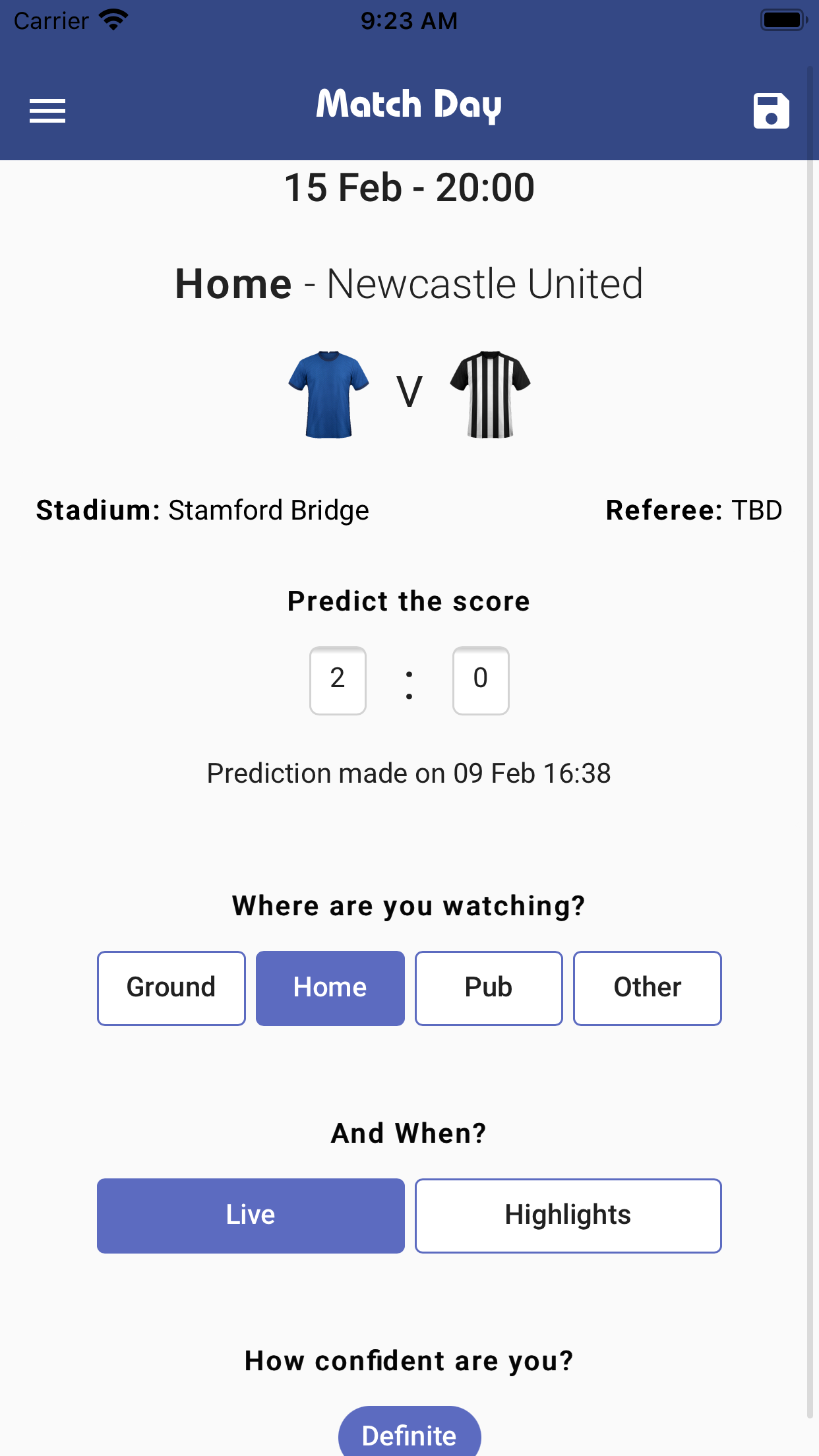Tap the striped Newcastle United shirt
The height and width of the screenshot is (1456, 819).
[490, 394]
